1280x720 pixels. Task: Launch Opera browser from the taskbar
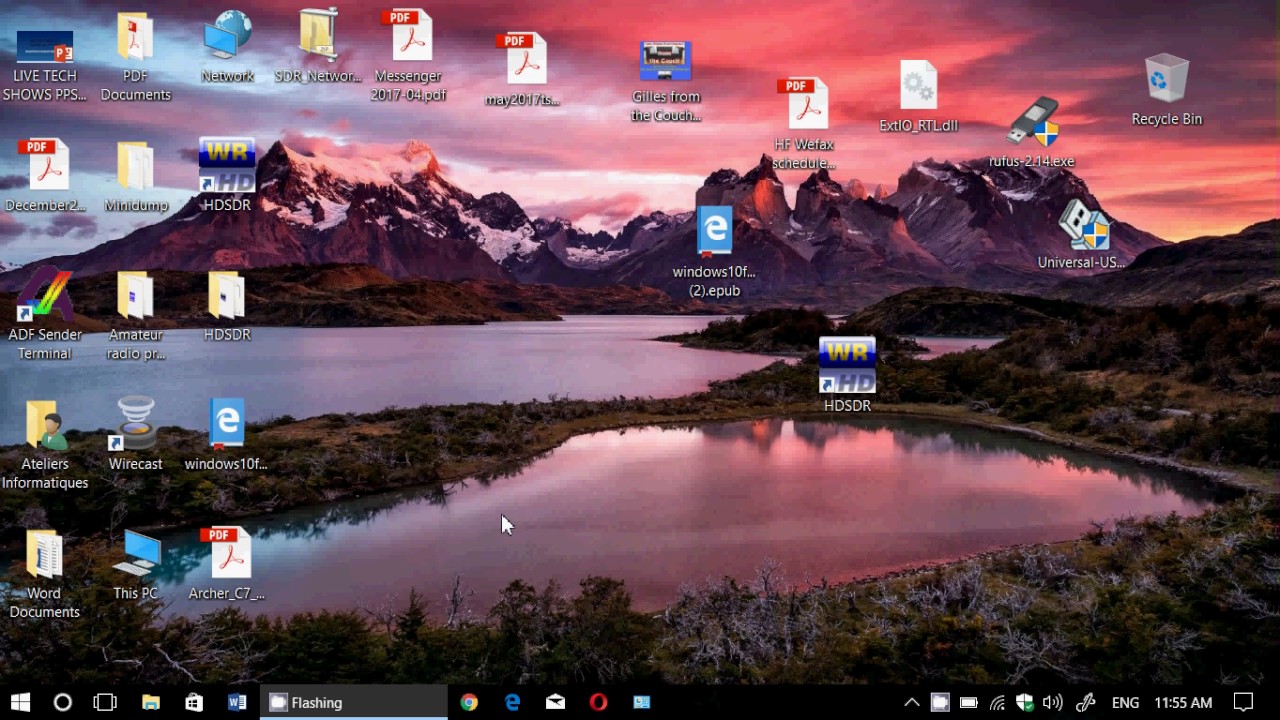(x=598, y=702)
